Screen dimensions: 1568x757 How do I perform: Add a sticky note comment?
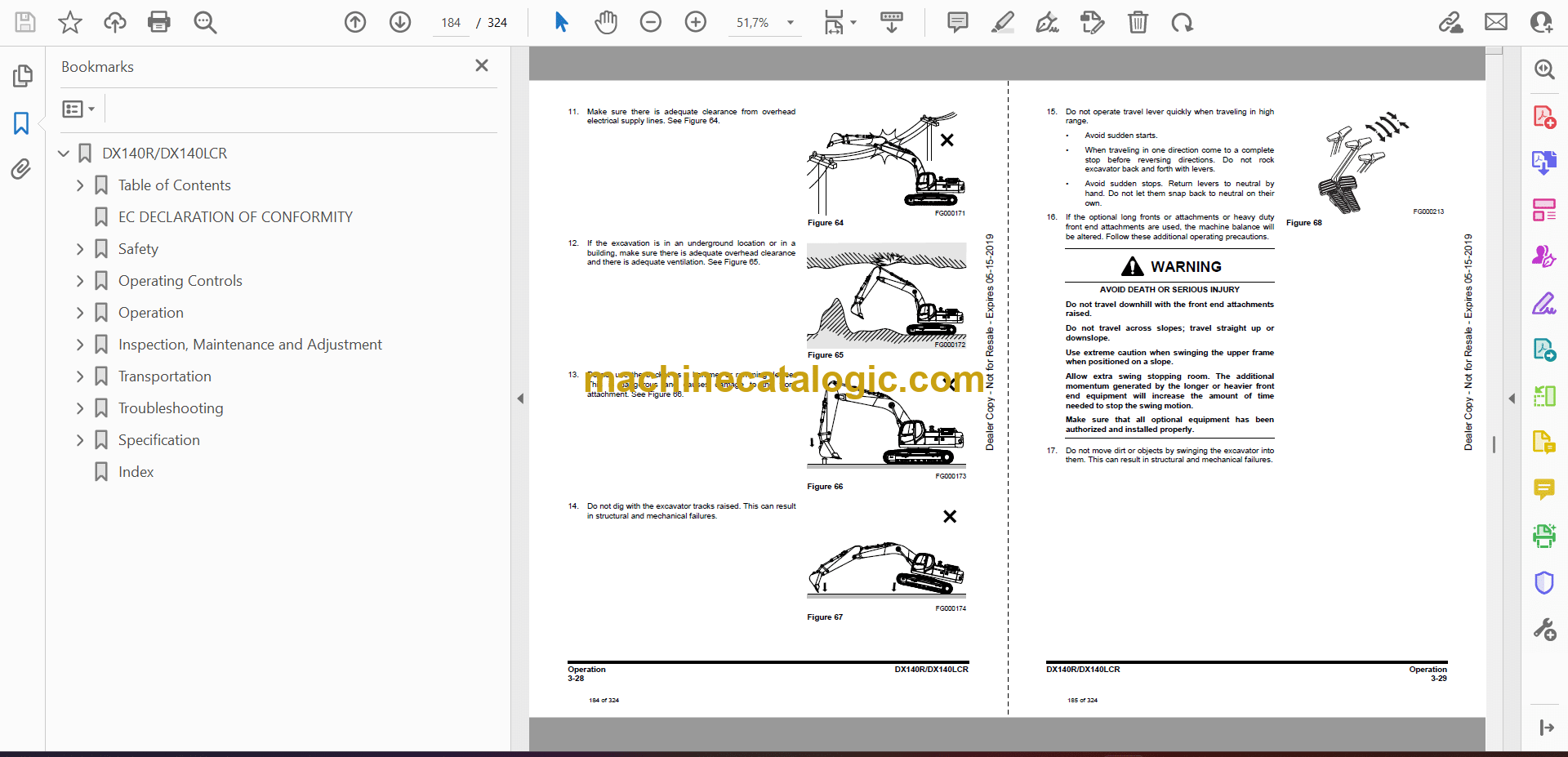958,22
